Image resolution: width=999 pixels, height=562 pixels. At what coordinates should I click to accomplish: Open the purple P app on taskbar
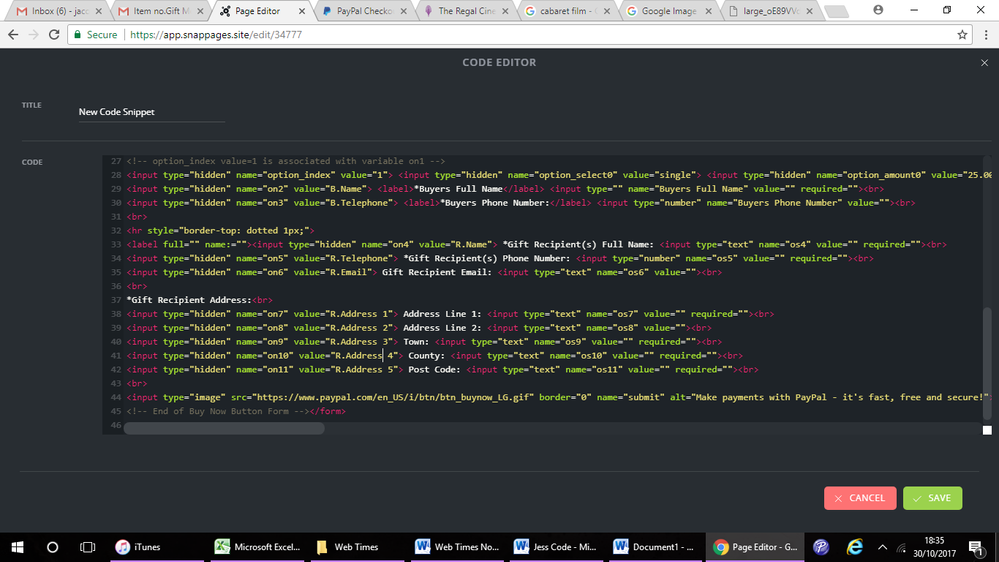821,547
